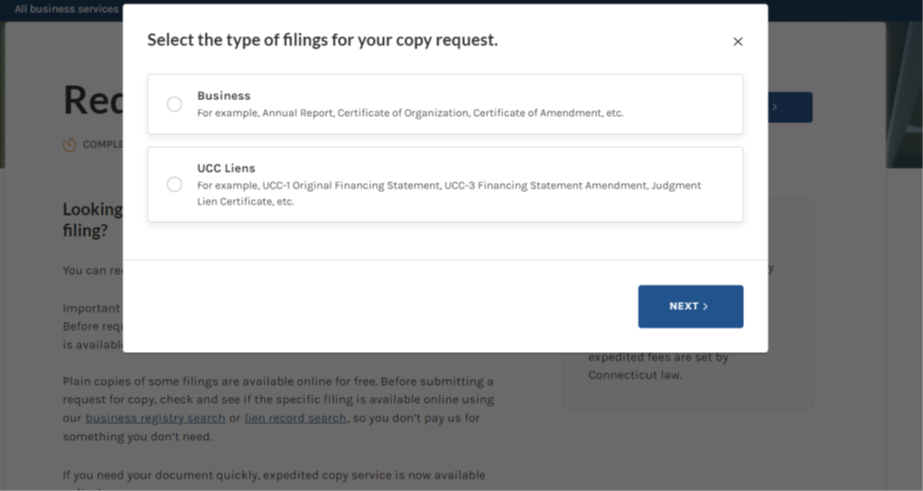This screenshot has width=923, height=491.
Task: Click the chevron arrow inside NEXT
Action: click(x=705, y=307)
